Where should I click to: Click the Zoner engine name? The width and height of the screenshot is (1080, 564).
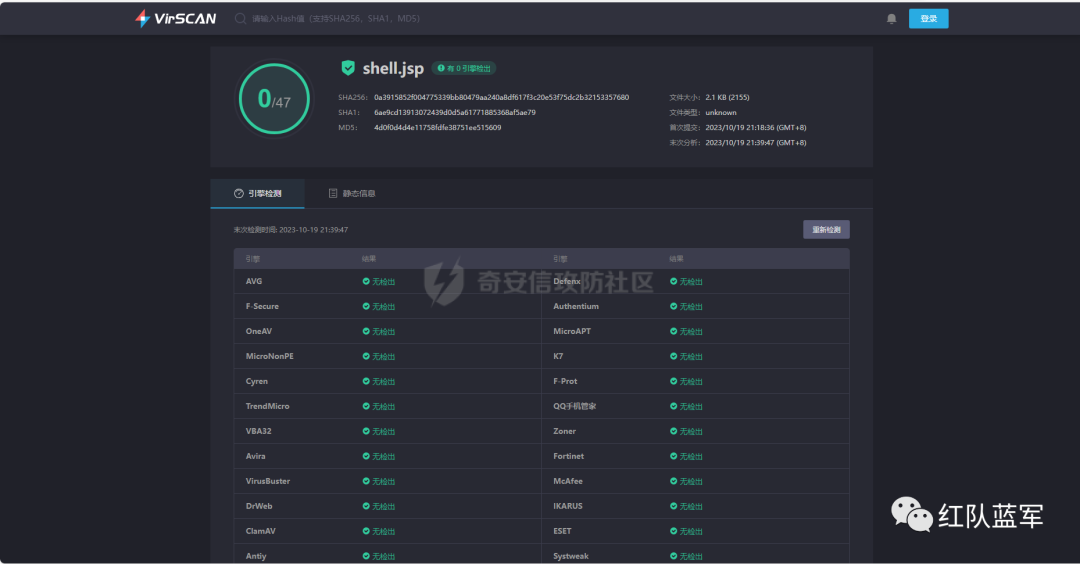(x=564, y=431)
